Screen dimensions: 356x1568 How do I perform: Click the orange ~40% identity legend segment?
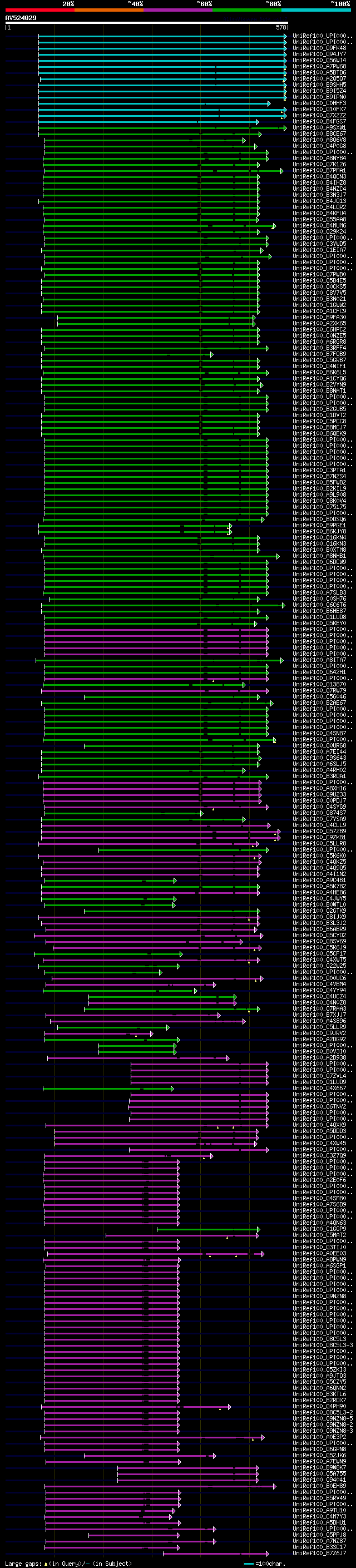coord(109,10)
